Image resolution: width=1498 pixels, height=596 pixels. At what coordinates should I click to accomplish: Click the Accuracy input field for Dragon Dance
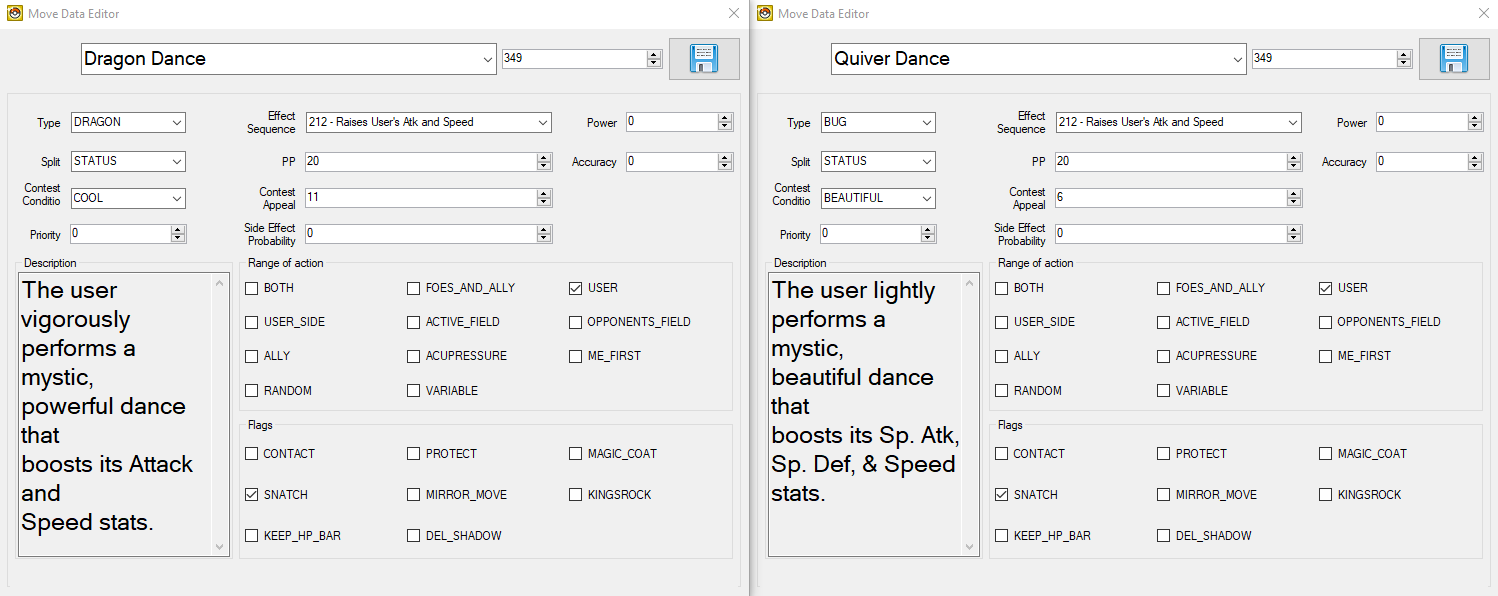point(671,162)
